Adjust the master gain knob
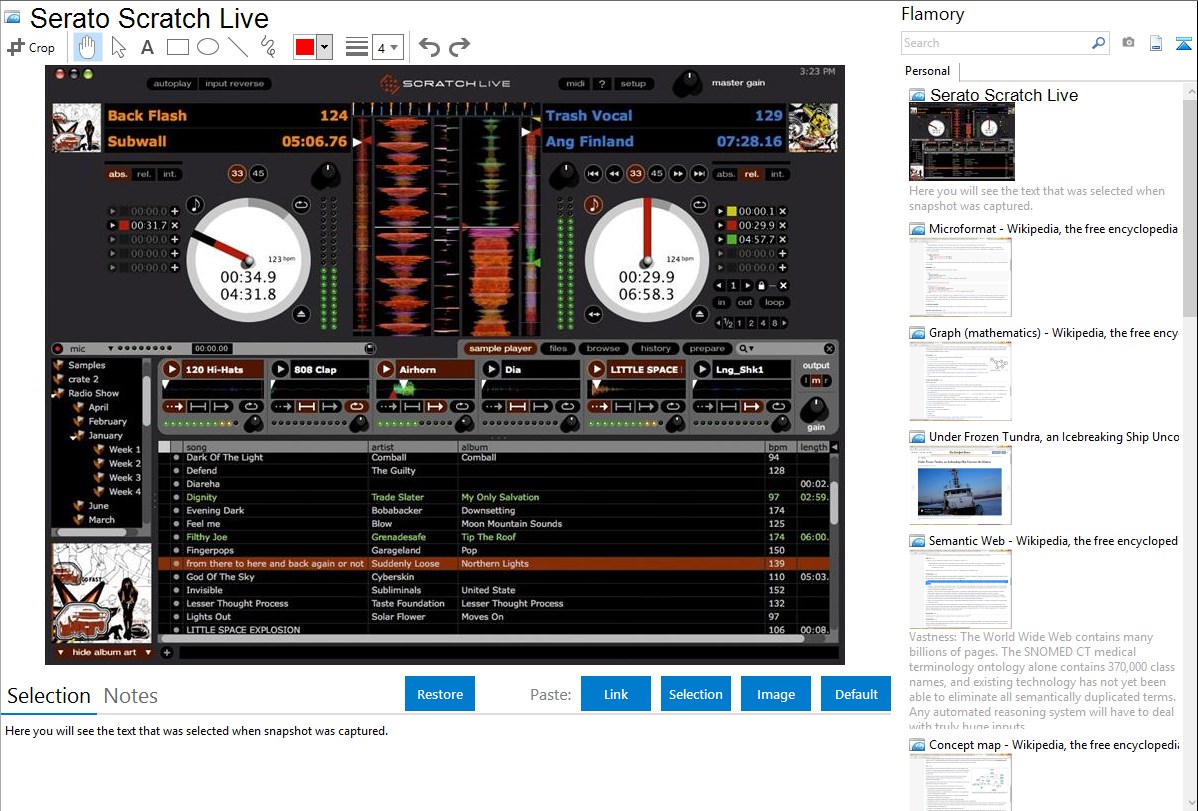Image resolution: width=1198 pixels, height=811 pixels. pos(688,83)
